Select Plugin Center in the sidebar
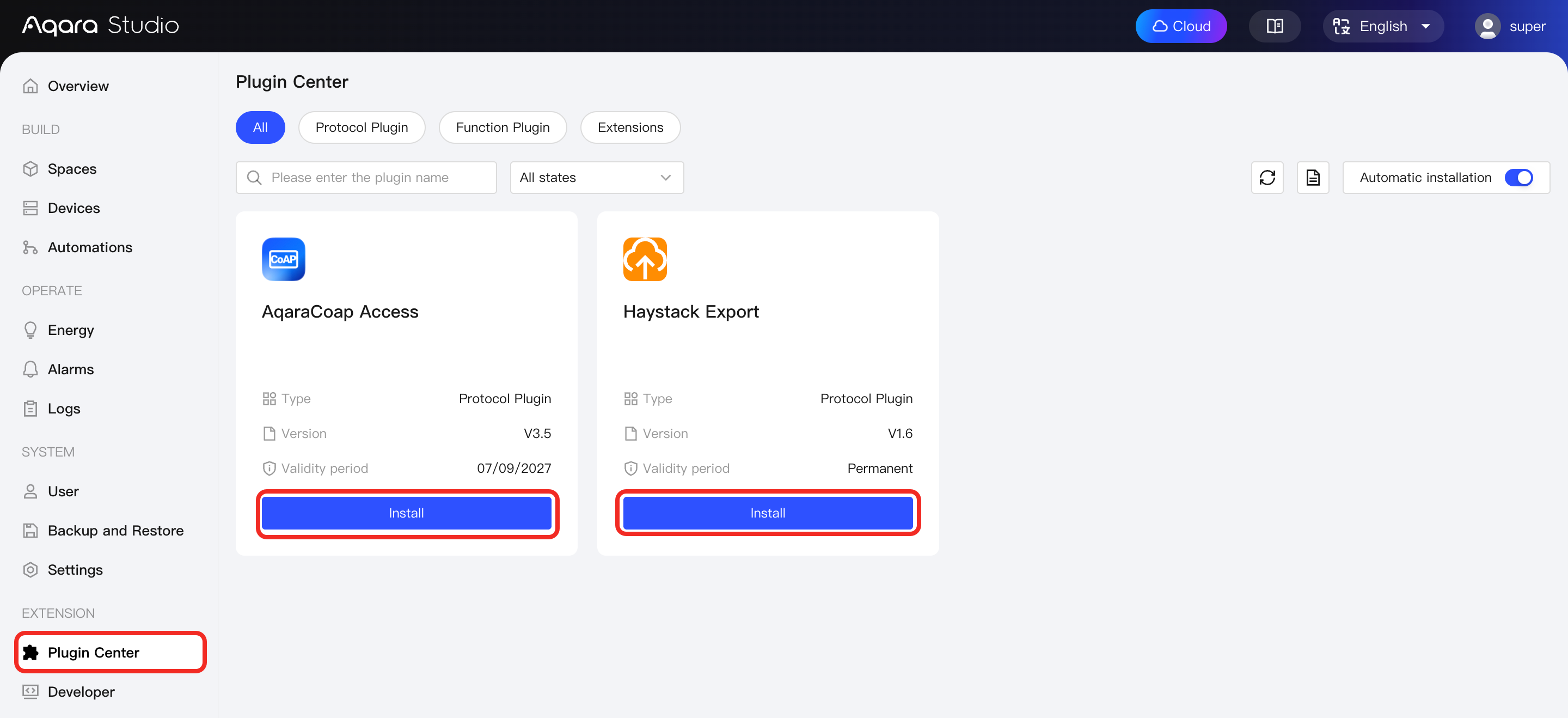The image size is (1568, 718). click(110, 652)
